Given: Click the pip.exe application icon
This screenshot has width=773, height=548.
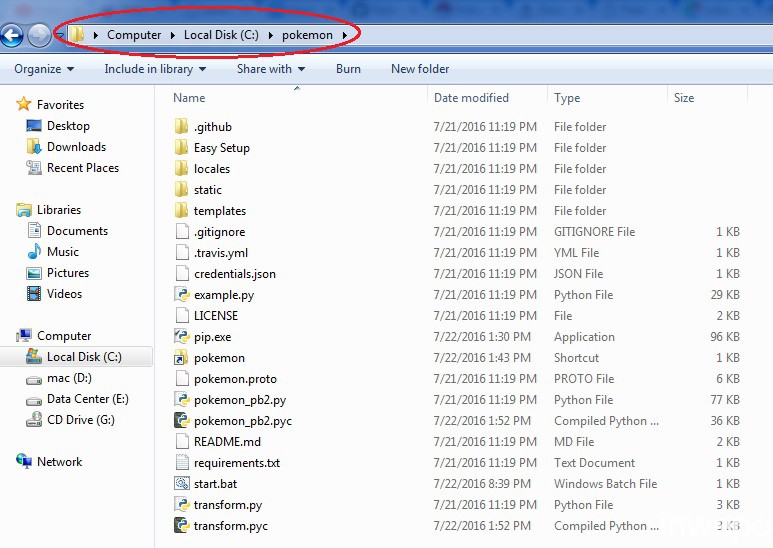Looking at the screenshot, I should tap(182, 337).
